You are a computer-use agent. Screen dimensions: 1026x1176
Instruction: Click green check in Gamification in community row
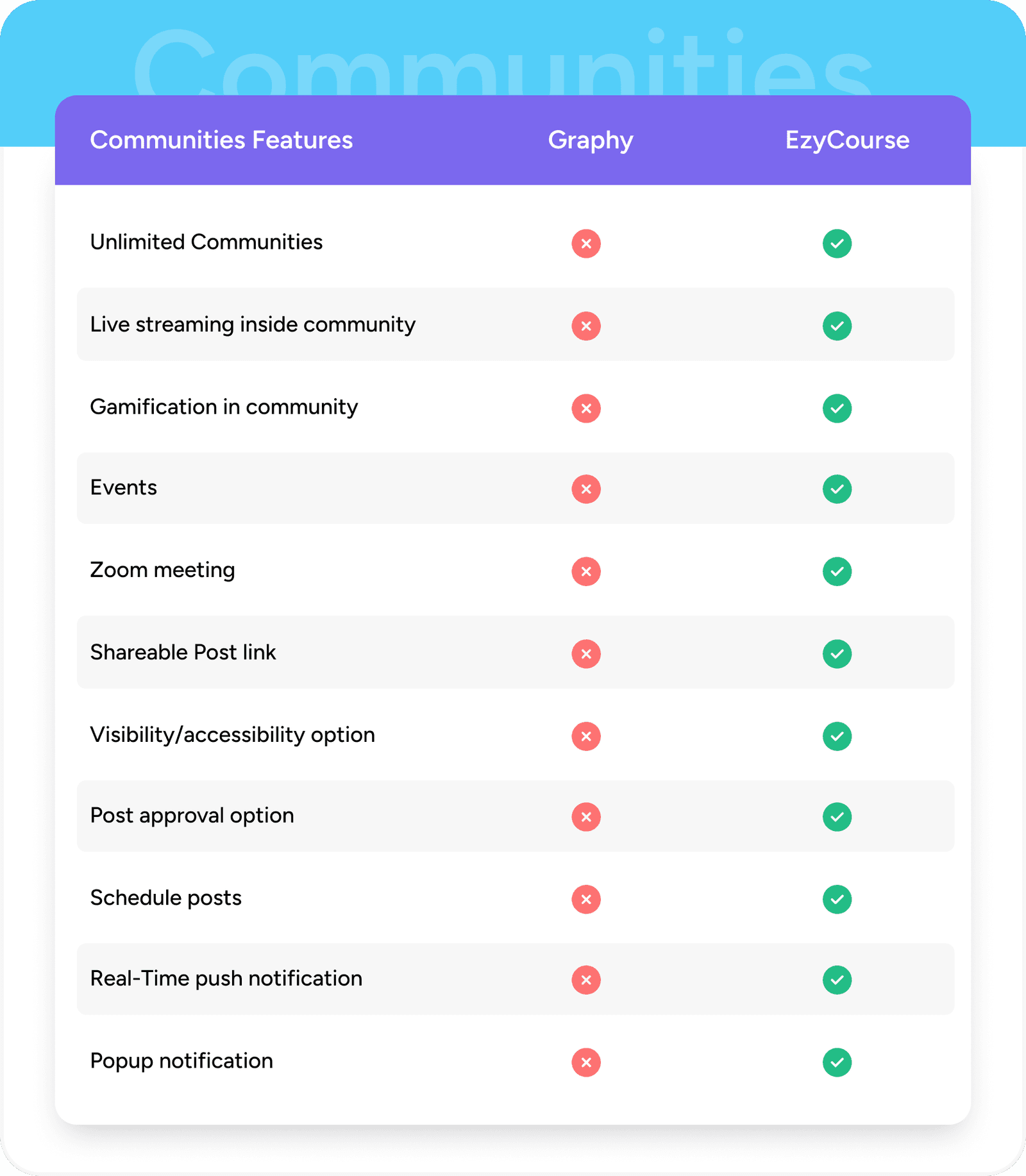(837, 408)
